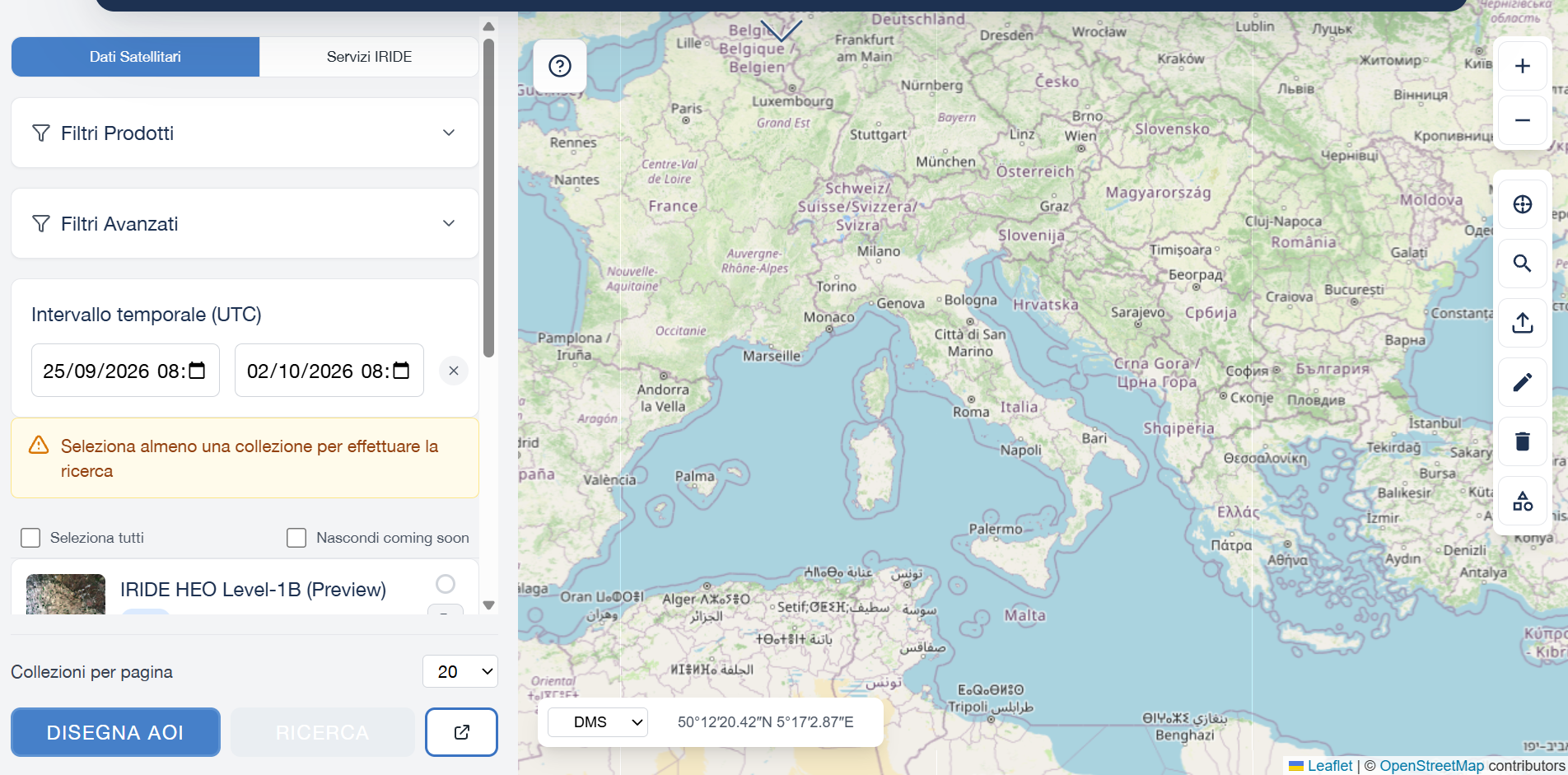
Task: Zoom out on the map
Action: pyautogui.click(x=1522, y=120)
